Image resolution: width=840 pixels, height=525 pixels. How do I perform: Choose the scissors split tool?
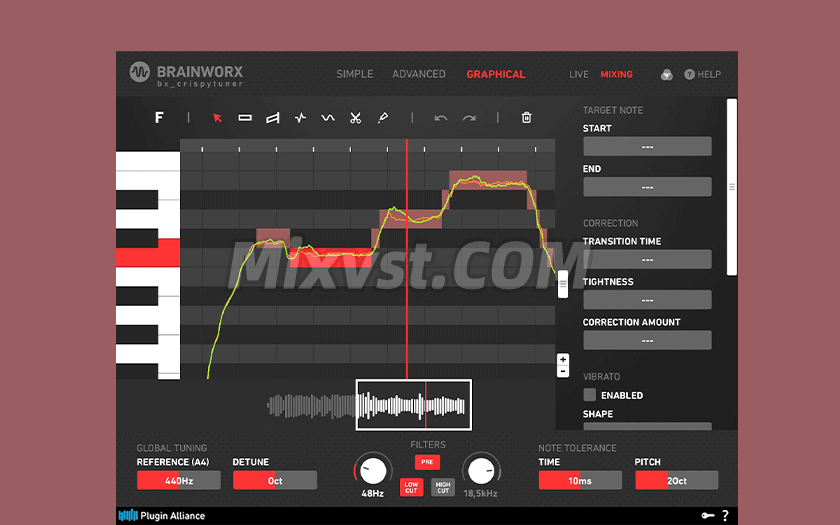(355, 118)
